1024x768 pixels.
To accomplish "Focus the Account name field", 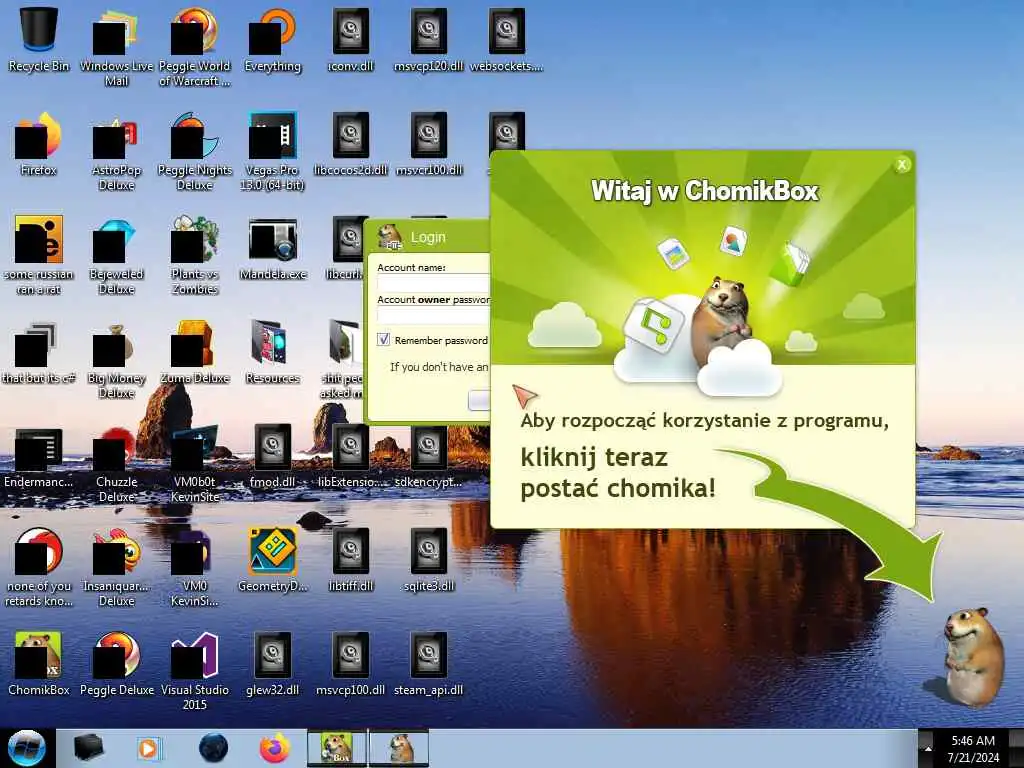I will point(433,283).
